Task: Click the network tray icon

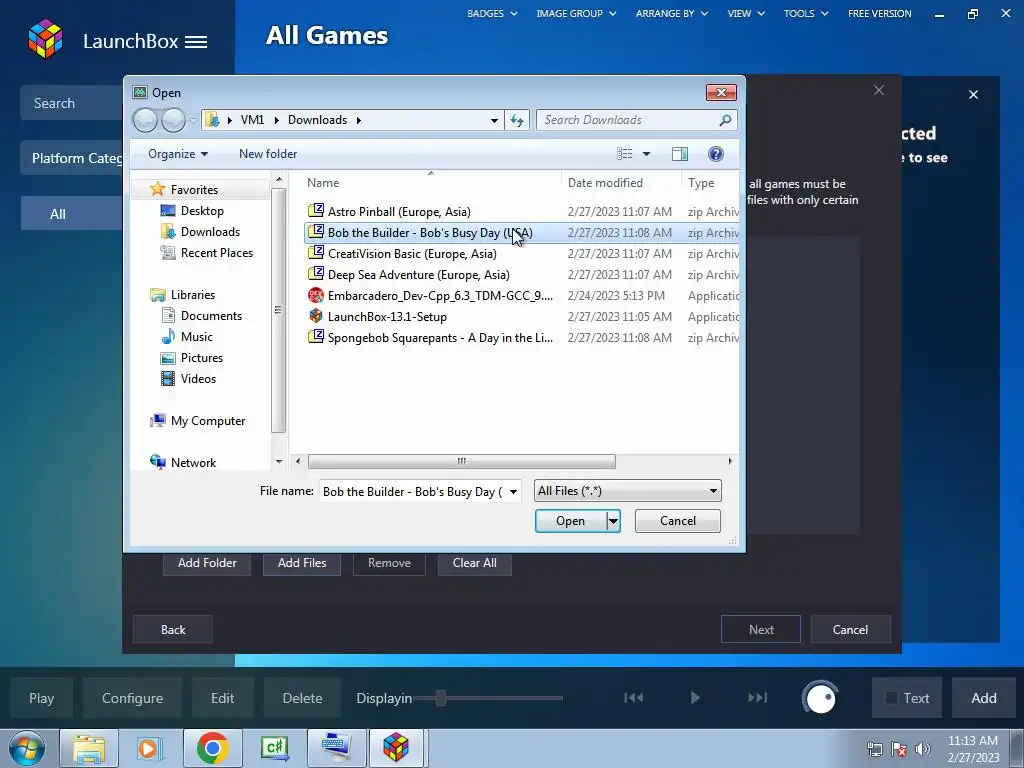Action: tap(874, 749)
